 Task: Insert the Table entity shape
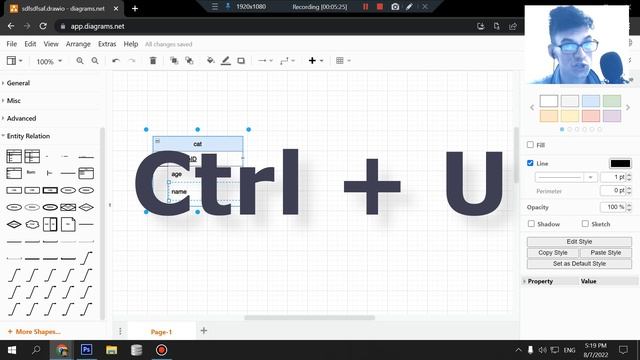[14, 156]
